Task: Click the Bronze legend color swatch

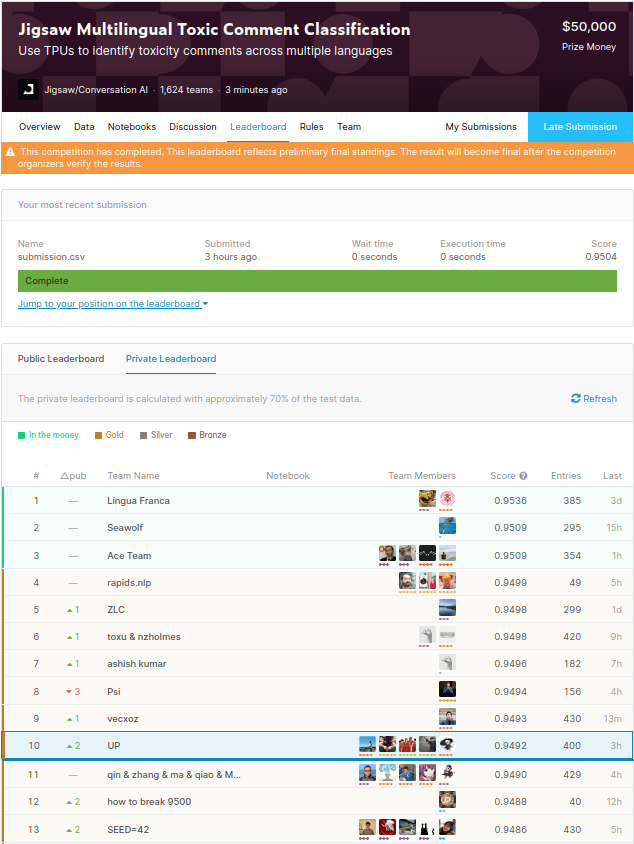Action: click(x=192, y=435)
